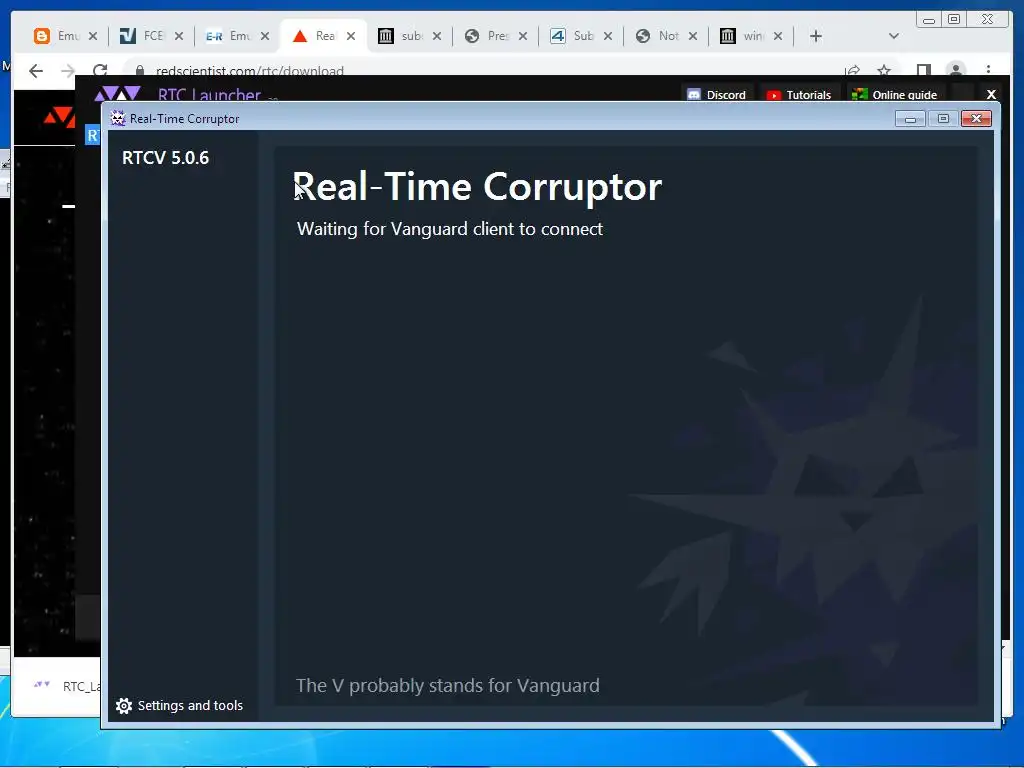Close the Real-Time Corruptor window
The height and width of the screenshot is (768, 1024).
976,118
